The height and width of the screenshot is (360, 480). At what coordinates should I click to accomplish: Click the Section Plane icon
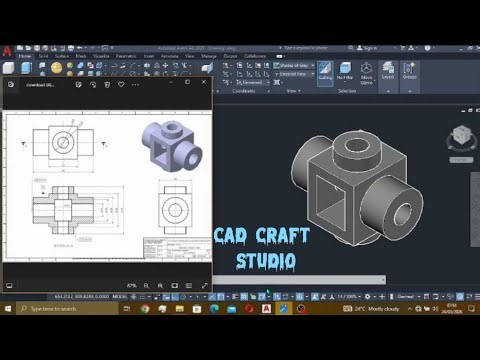coord(207,68)
